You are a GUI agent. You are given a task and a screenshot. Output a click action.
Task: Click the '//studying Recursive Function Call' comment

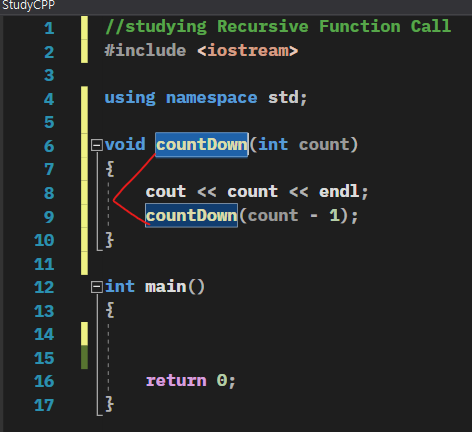point(278,27)
